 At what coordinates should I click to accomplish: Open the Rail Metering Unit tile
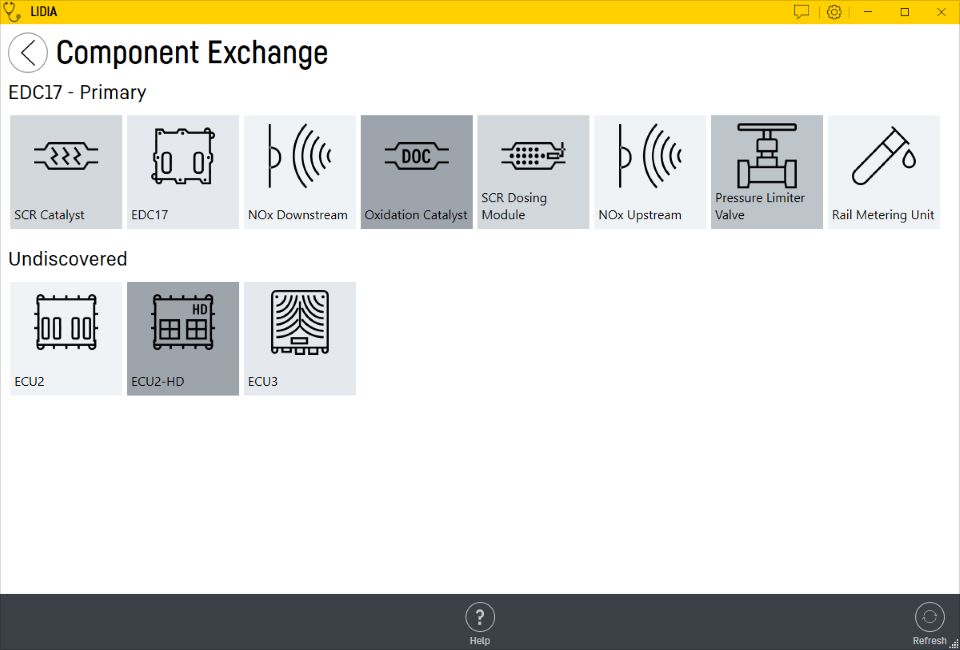pos(884,172)
